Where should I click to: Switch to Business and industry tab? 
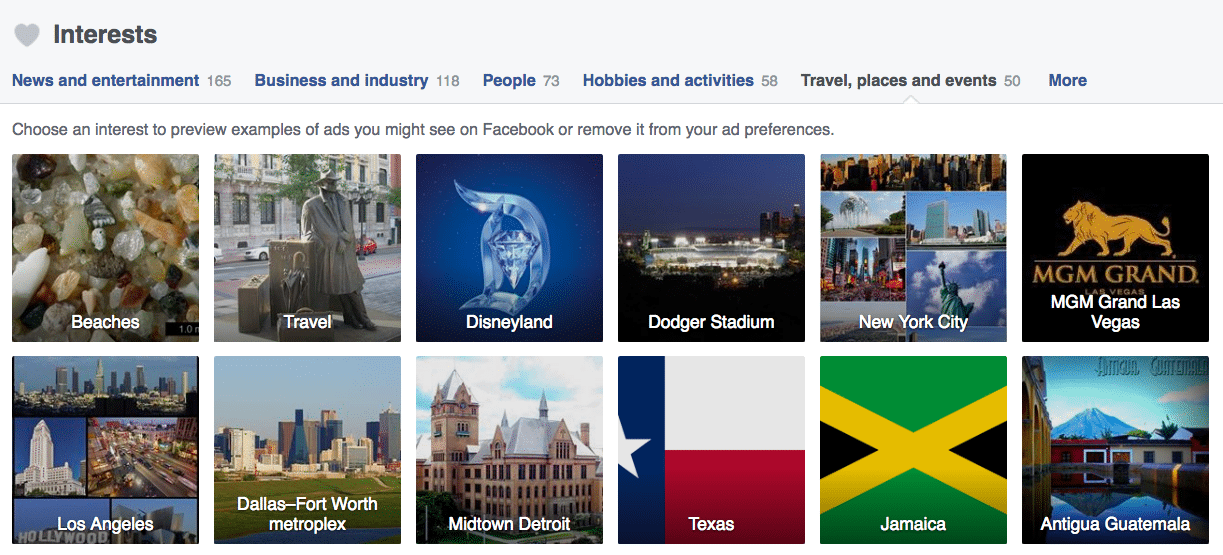coord(357,81)
